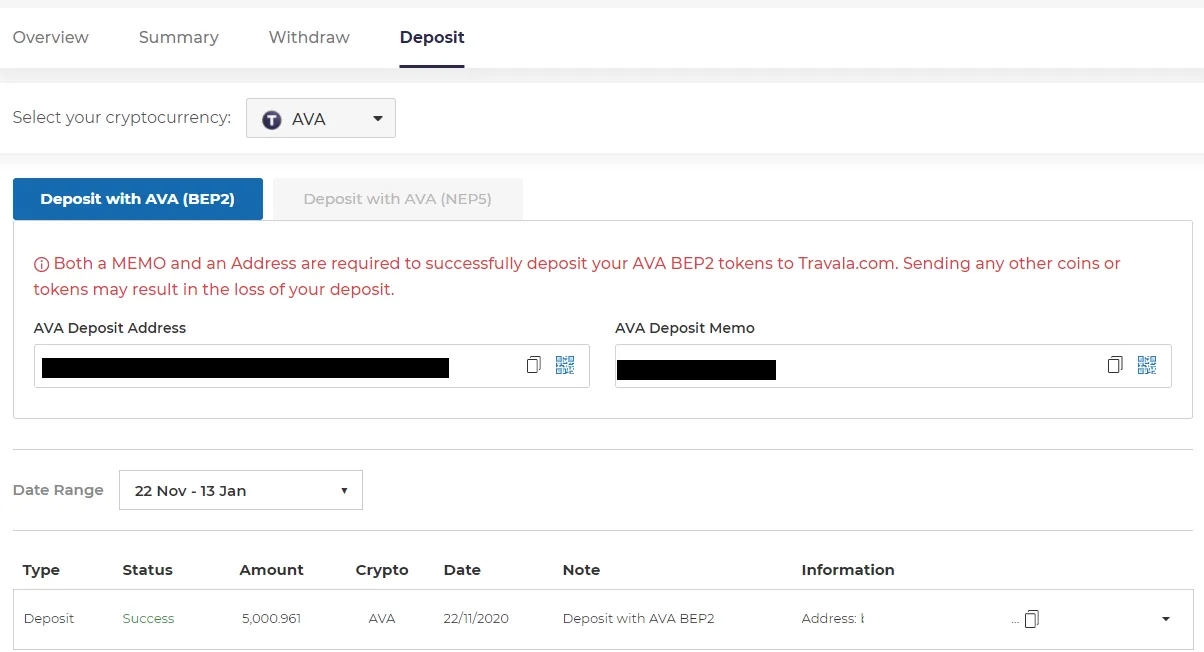This screenshot has width=1204, height=652.
Task: Click 'AVA' crypto cell in transaction row
Action: (382, 619)
